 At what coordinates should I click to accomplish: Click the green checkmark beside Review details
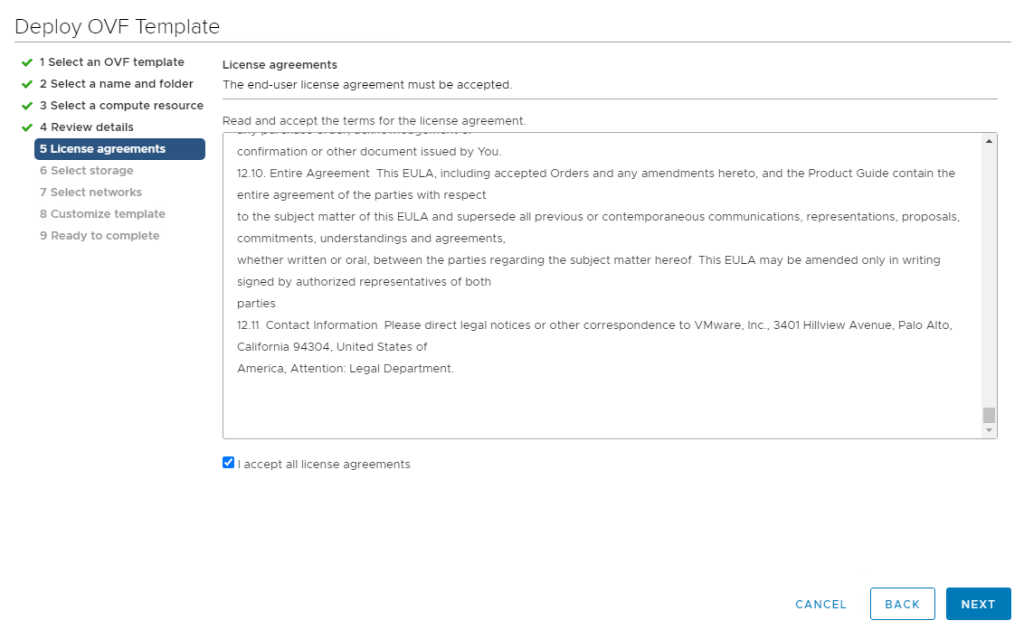27,128
